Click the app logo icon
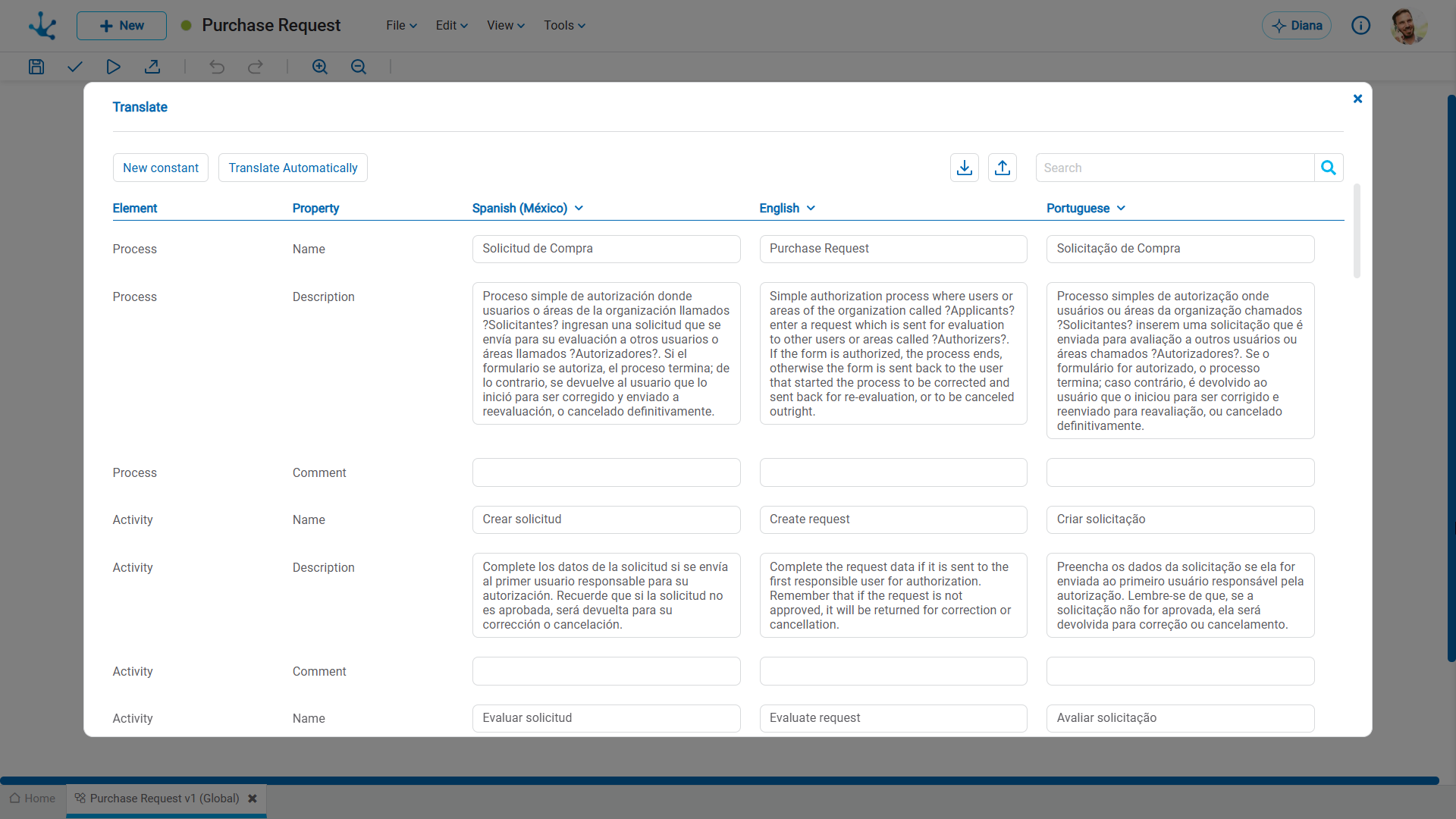Viewport: 1456px width, 819px height. click(42, 26)
